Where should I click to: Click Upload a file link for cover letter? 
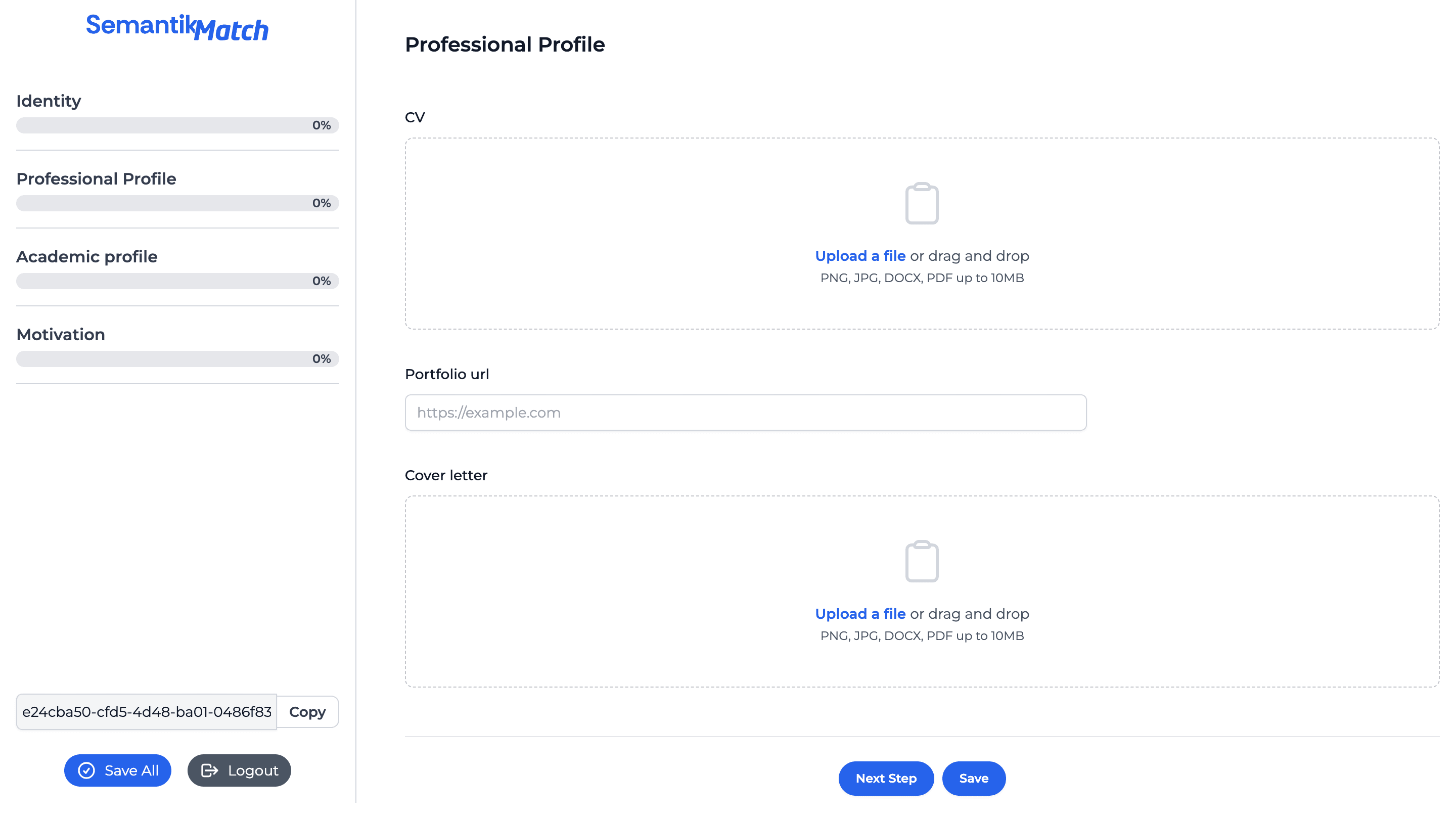click(x=859, y=614)
